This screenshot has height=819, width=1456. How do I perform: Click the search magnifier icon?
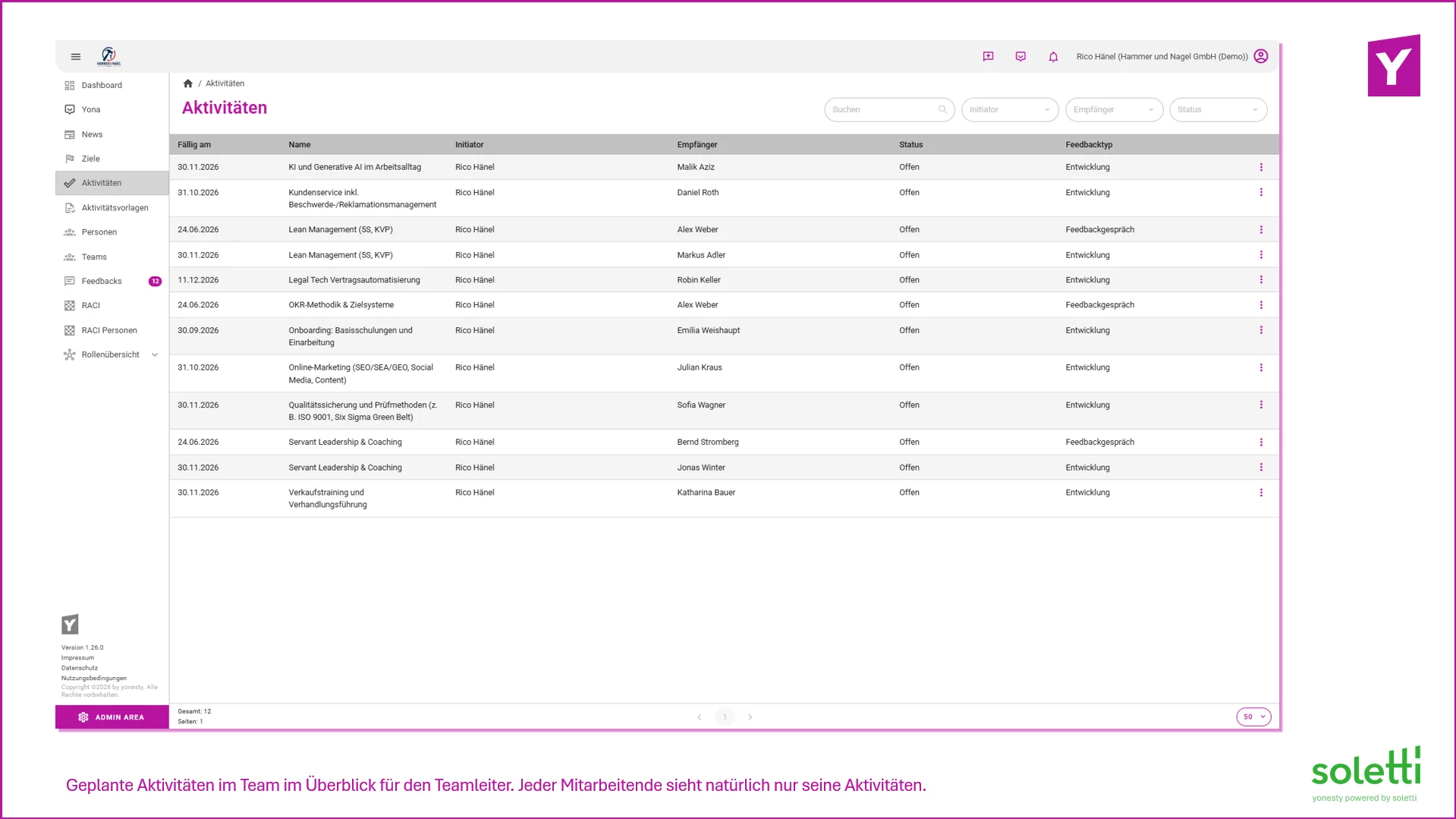pos(942,109)
